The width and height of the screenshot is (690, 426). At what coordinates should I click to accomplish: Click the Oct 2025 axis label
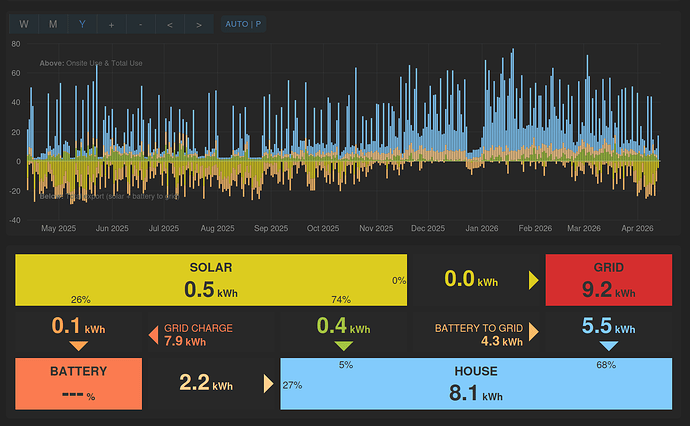click(323, 228)
